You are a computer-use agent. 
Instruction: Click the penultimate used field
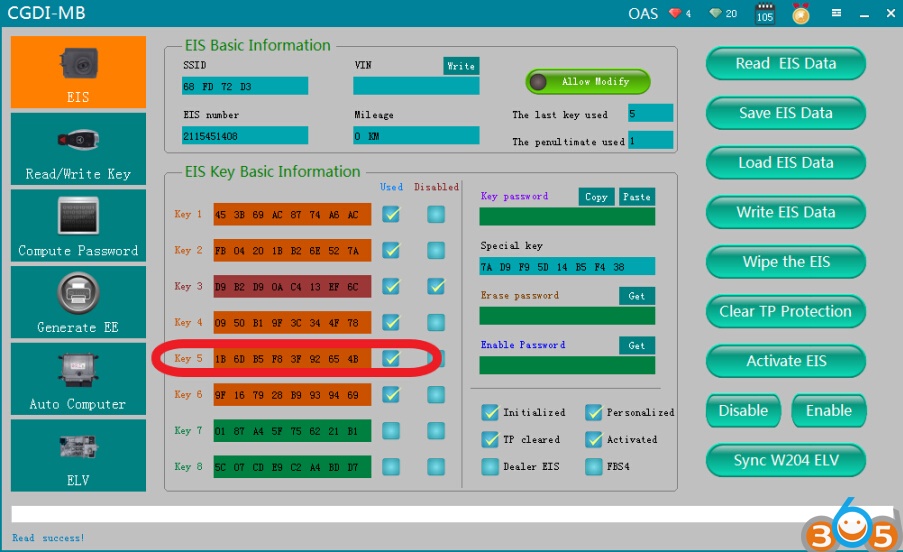tap(650, 140)
